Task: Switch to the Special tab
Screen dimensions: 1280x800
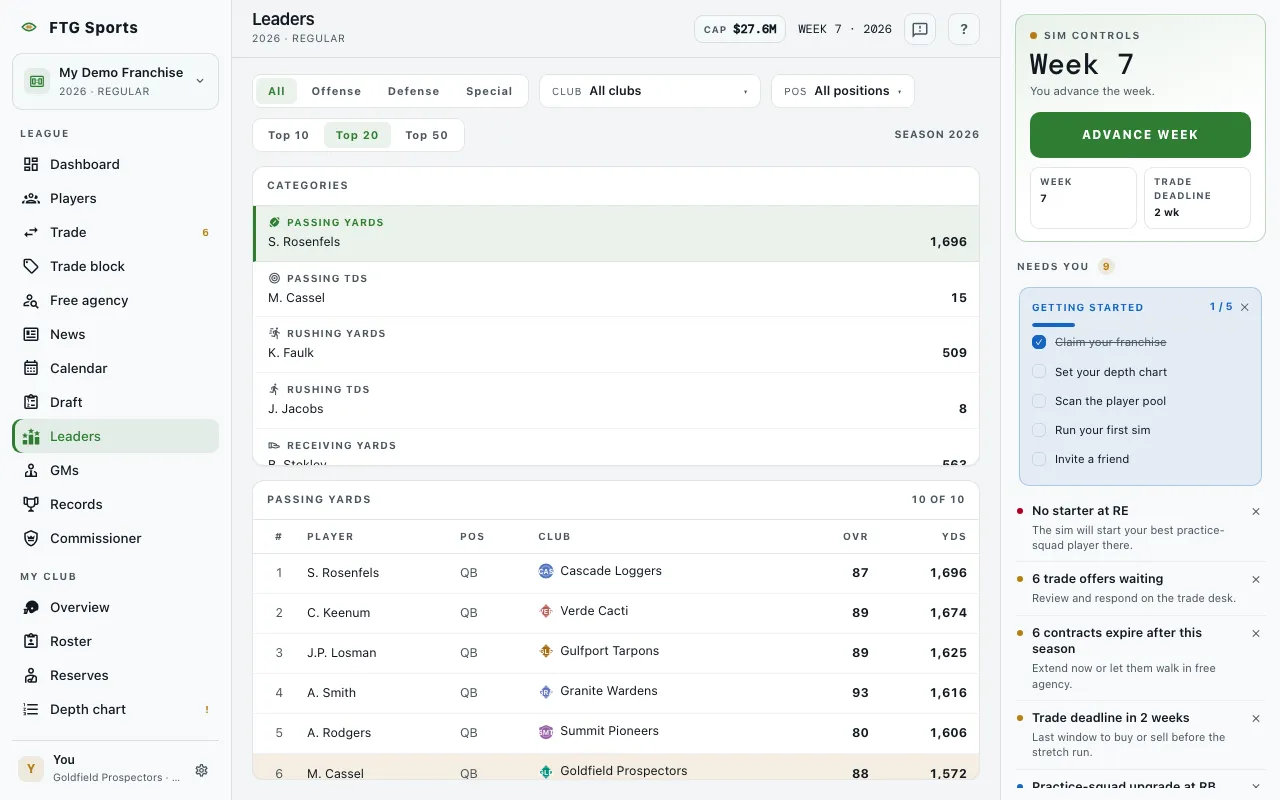Action: (489, 91)
